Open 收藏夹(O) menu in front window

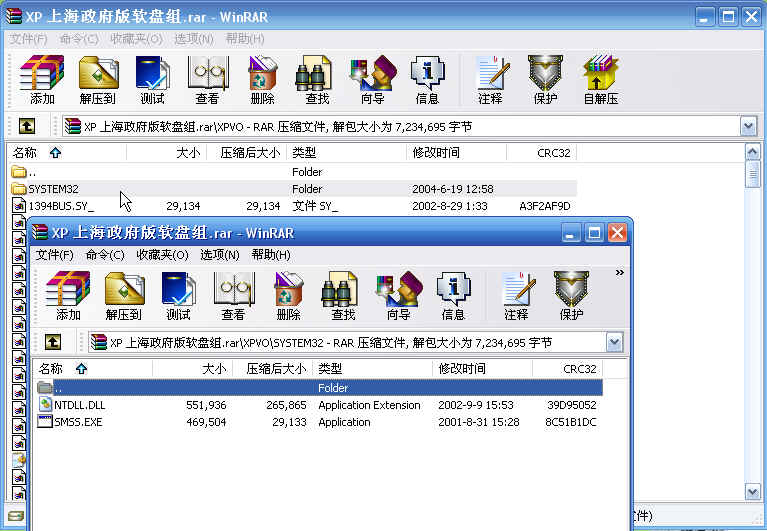pos(162,255)
